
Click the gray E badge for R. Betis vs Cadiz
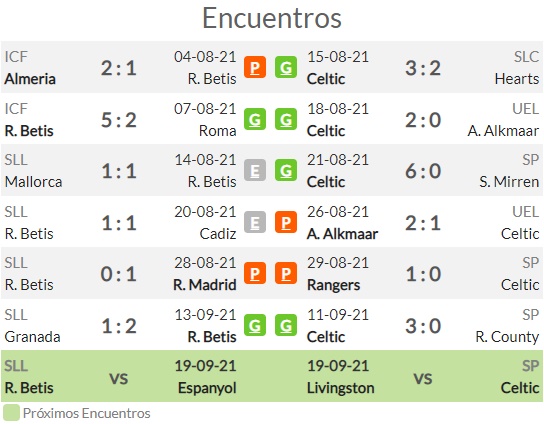click(x=255, y=222)
